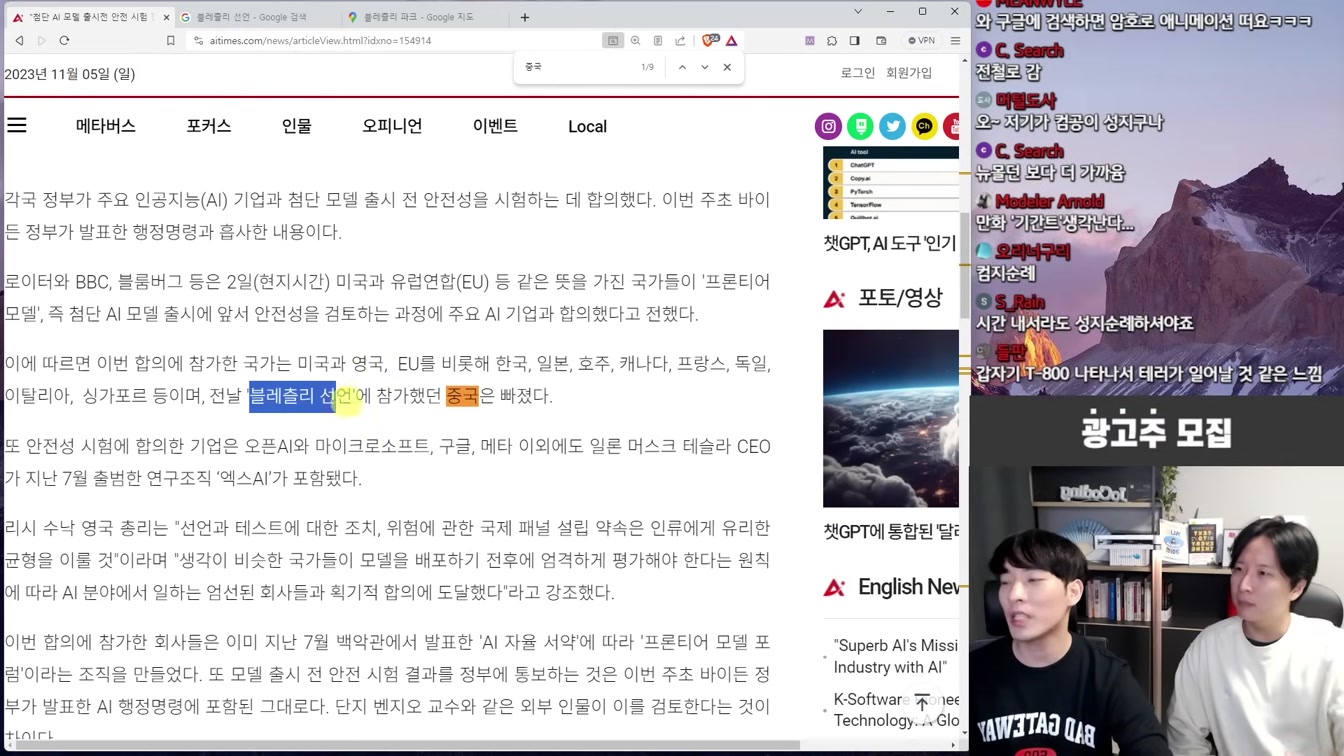Click the page vertical scrollbar thumb
The image size is (1344, 756).
[965, 264]
